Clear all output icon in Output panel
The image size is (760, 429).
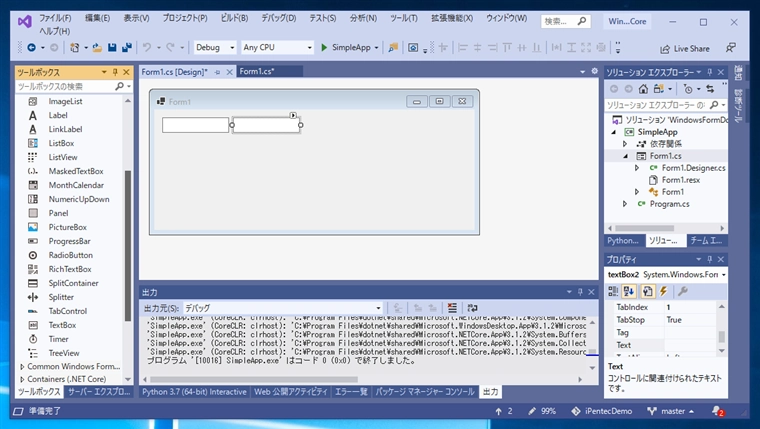click(x=452, y=308)
